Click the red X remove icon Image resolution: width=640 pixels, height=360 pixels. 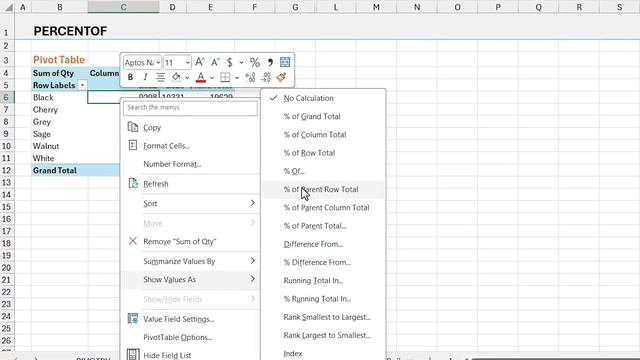(133, 241)
